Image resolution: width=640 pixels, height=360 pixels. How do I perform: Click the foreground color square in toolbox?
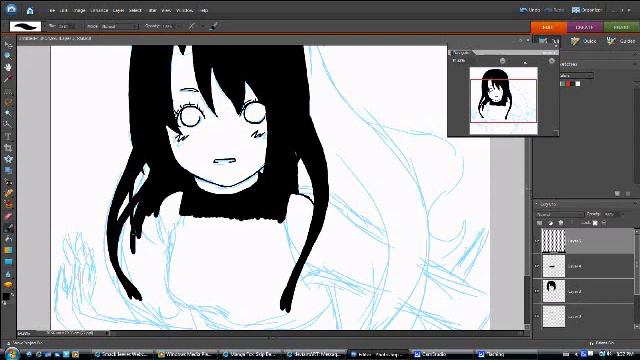(x=6, y=296)
